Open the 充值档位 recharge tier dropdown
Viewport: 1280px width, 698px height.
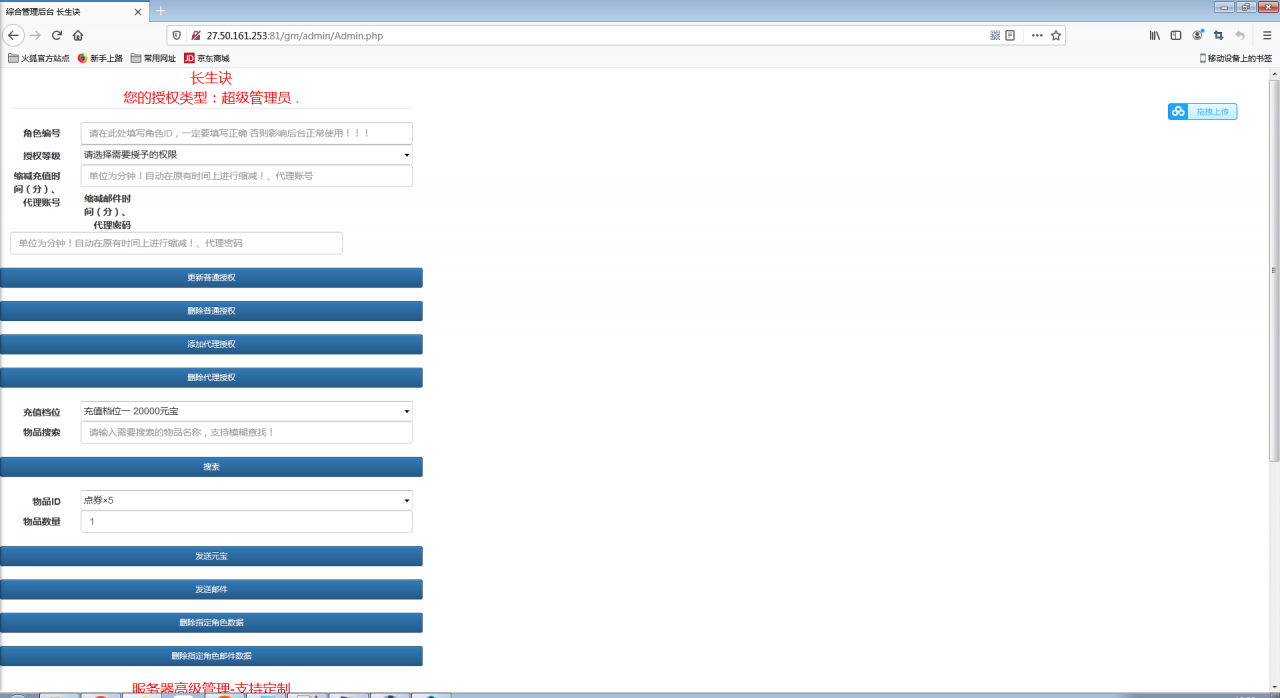click(246, 411)
